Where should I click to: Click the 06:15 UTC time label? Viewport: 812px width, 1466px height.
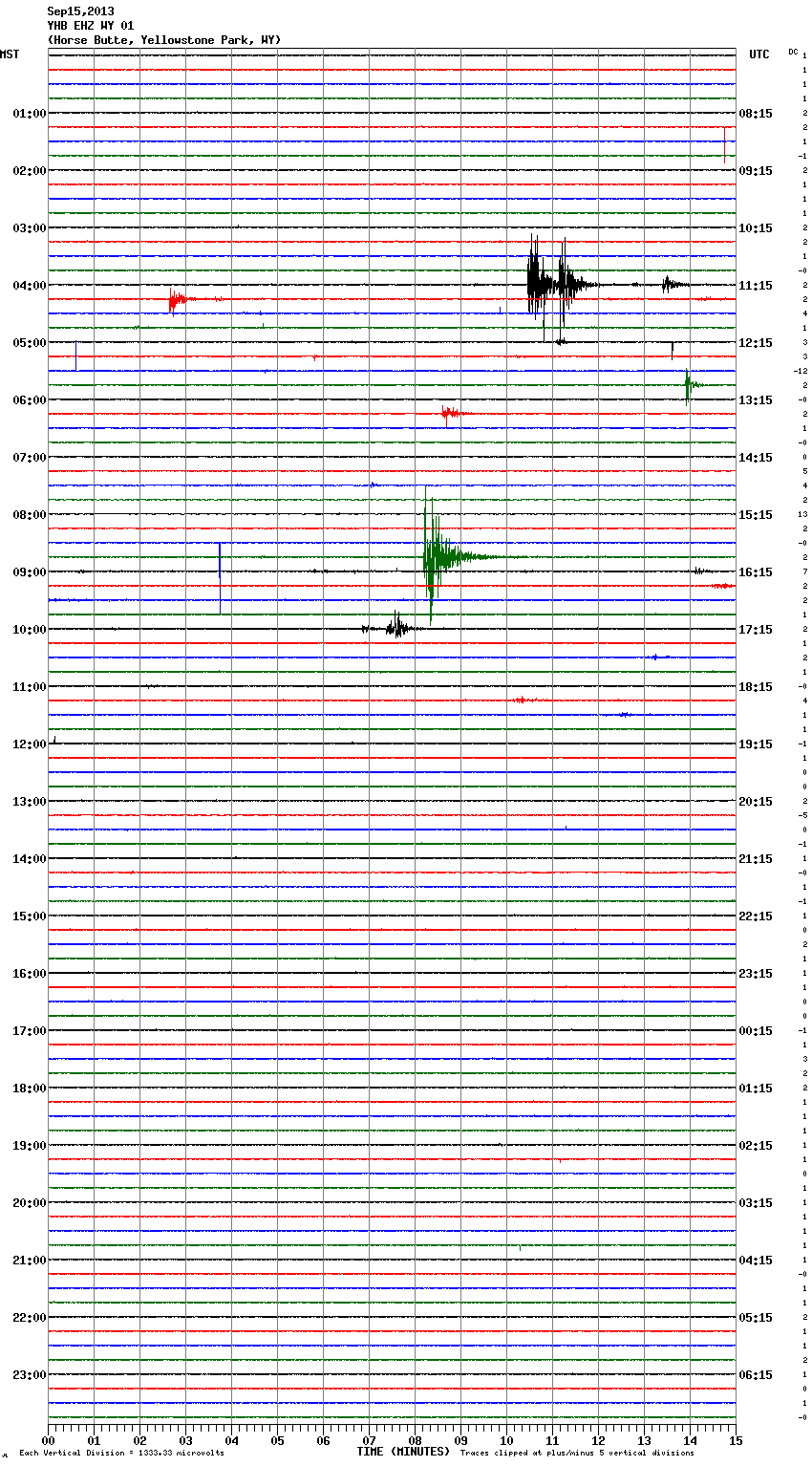point(756,1374)
